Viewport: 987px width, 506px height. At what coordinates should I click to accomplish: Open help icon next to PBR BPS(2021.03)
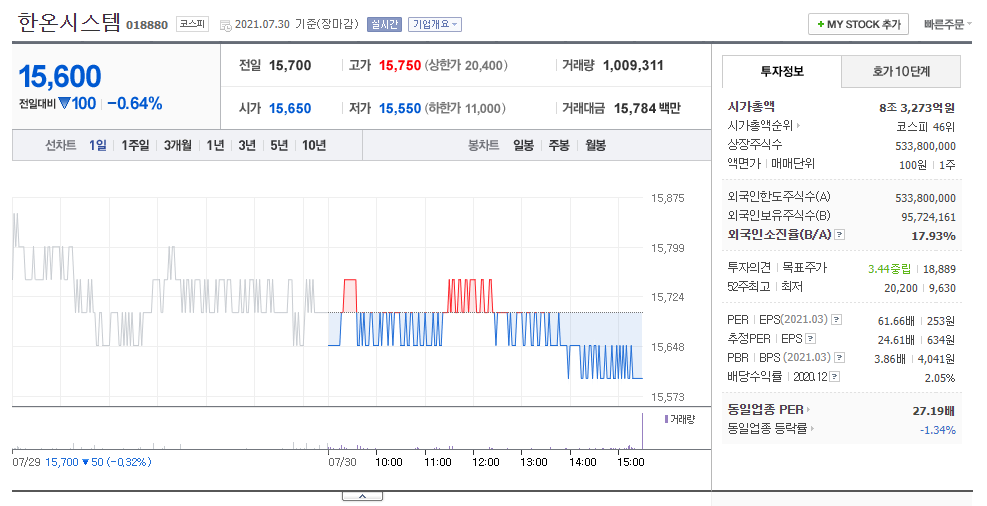point(840,357)
